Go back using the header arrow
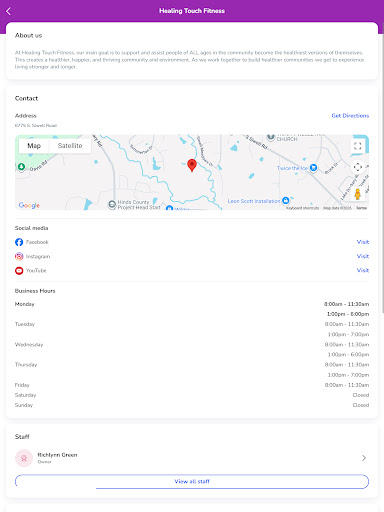 [9, 11]
